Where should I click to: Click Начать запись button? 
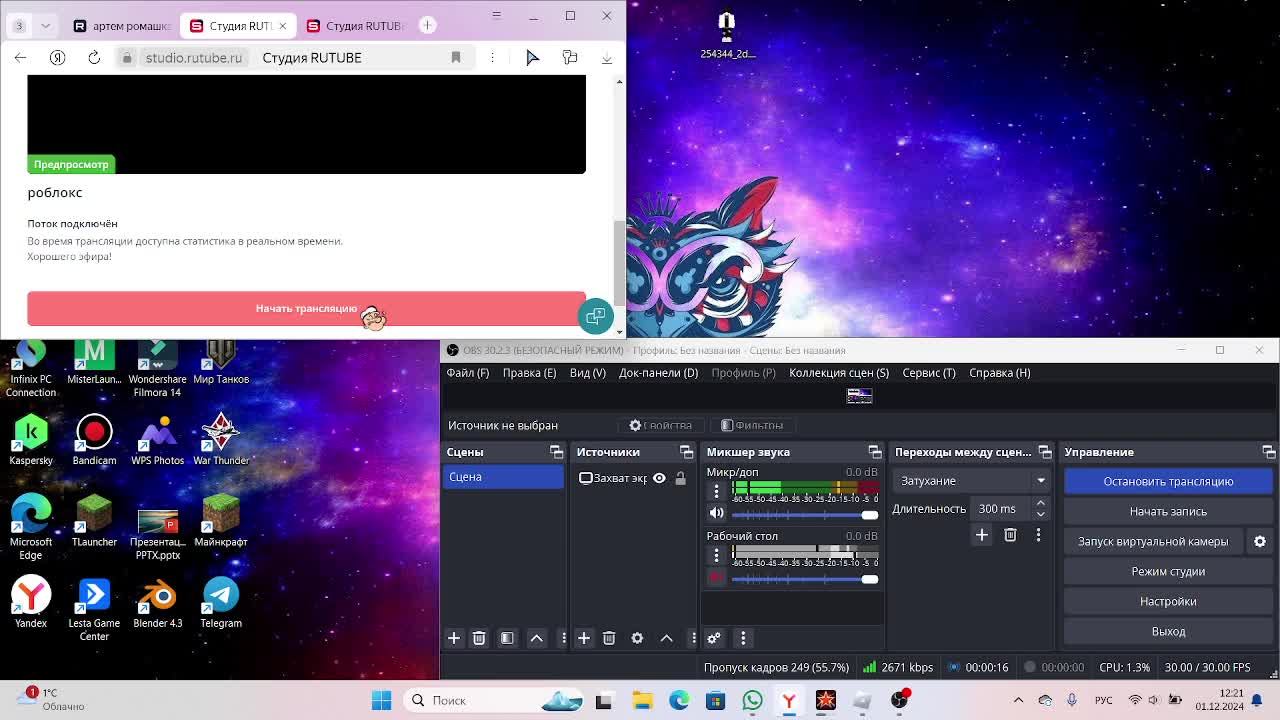click(1168, 511)
